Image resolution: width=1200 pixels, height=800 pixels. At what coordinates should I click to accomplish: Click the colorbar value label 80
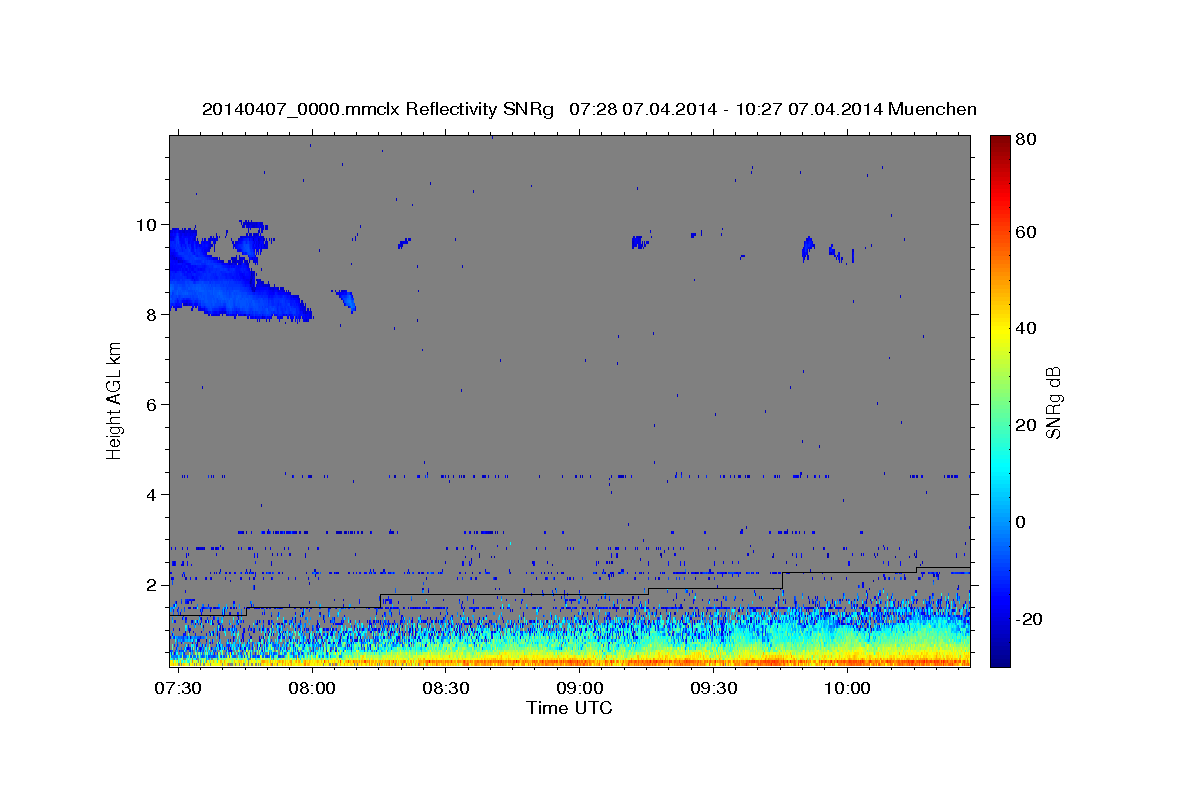1025,141
